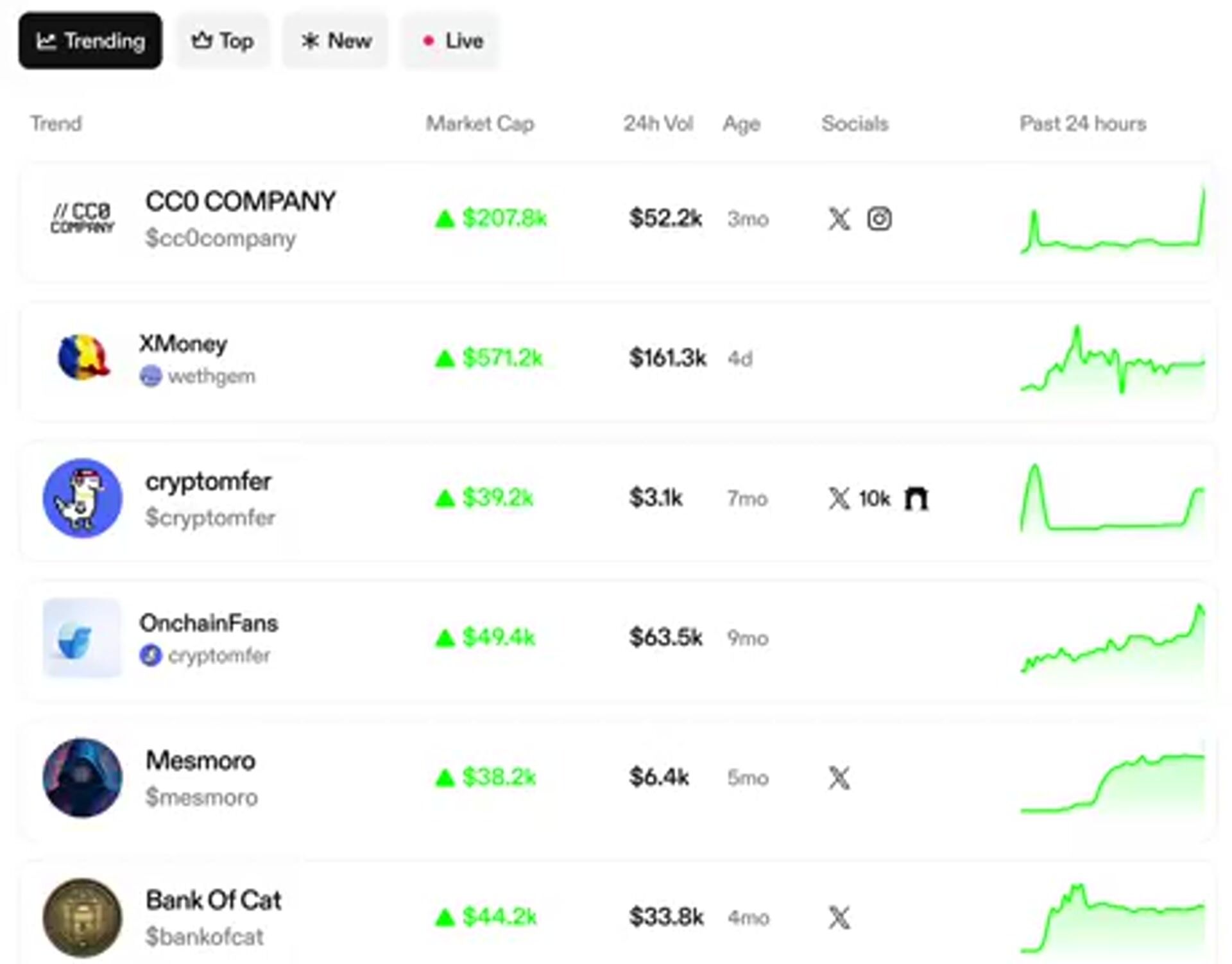Open the cryptomfer creator link under OnchainFans

(205, 656)
